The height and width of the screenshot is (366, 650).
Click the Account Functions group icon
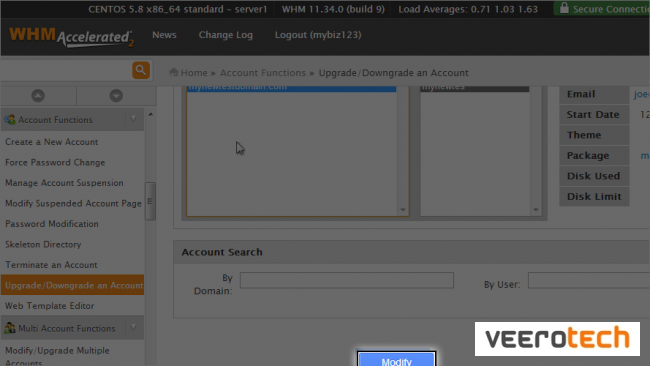tap(10, 120)
